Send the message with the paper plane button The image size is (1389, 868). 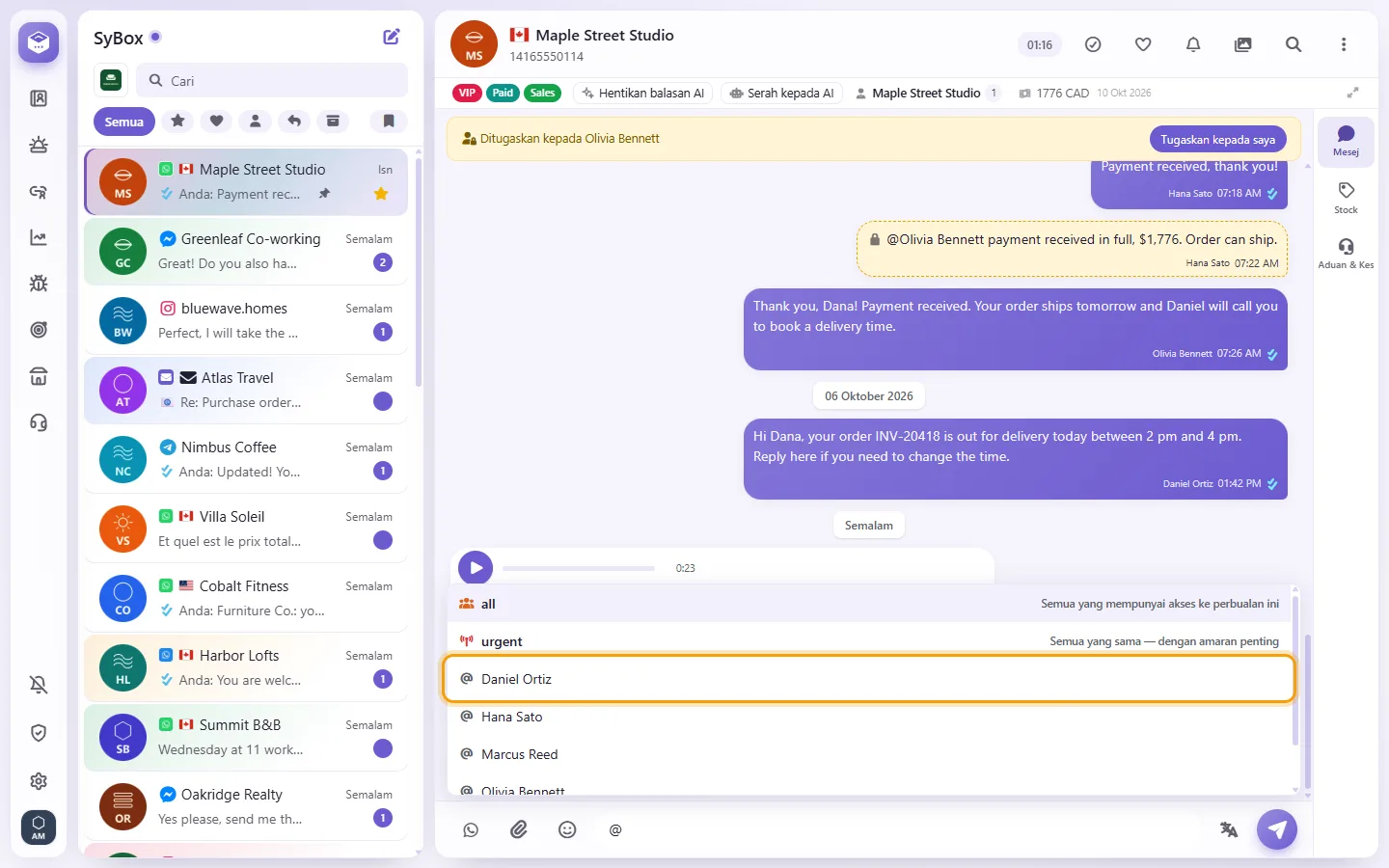click(1277, 829)
